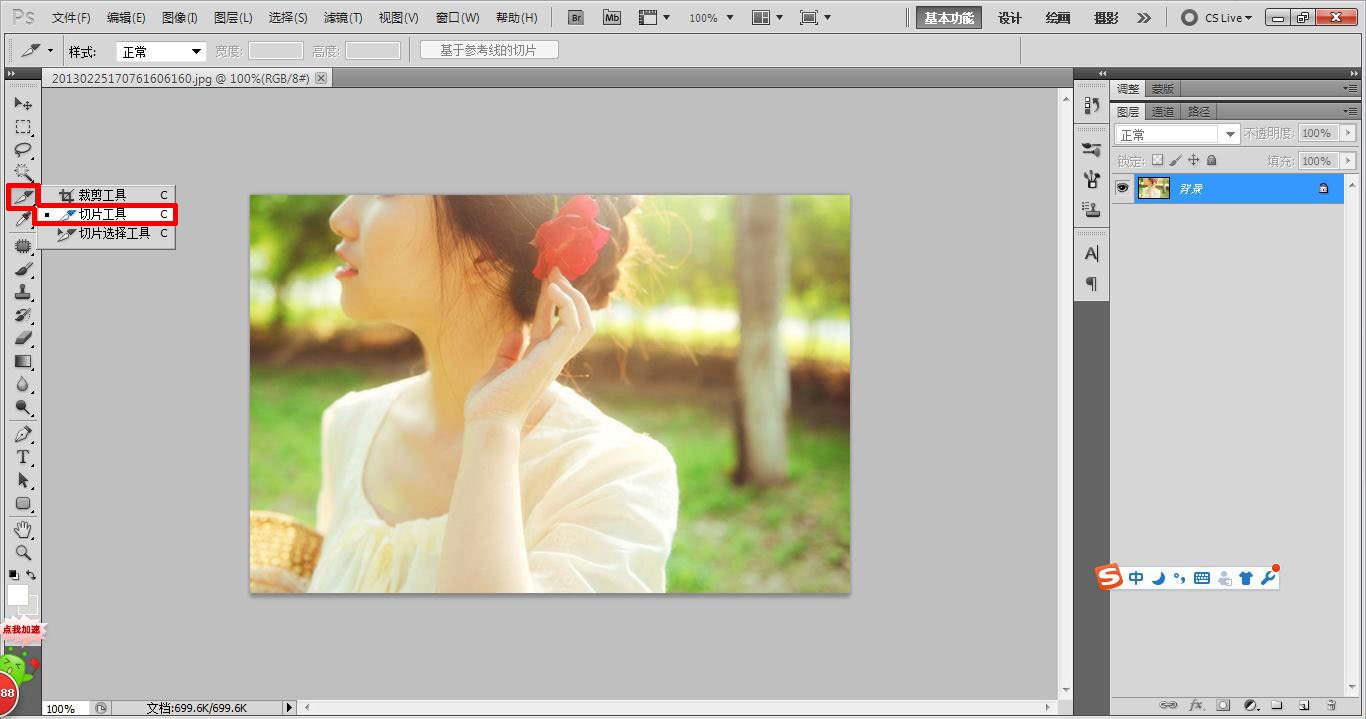Image resolution: width=1366 pixels, height=719 pixels.
Task: Select the Move tool
Action: [x=23, y=104]
